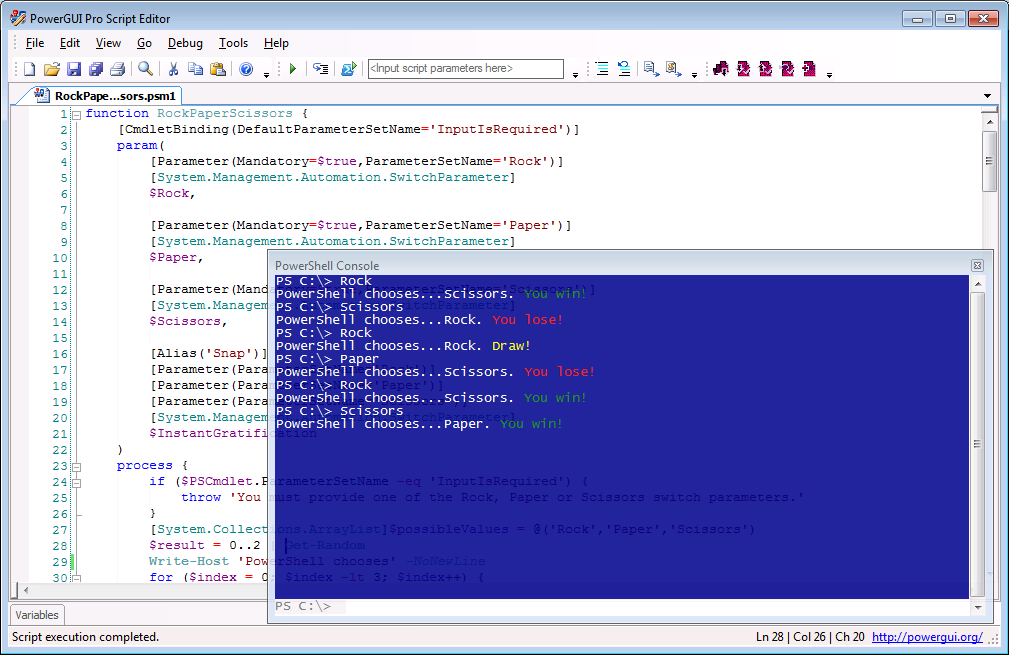Click the Save All icon
The width and height of the screenshot is (1009, 655).
(95, 69)
